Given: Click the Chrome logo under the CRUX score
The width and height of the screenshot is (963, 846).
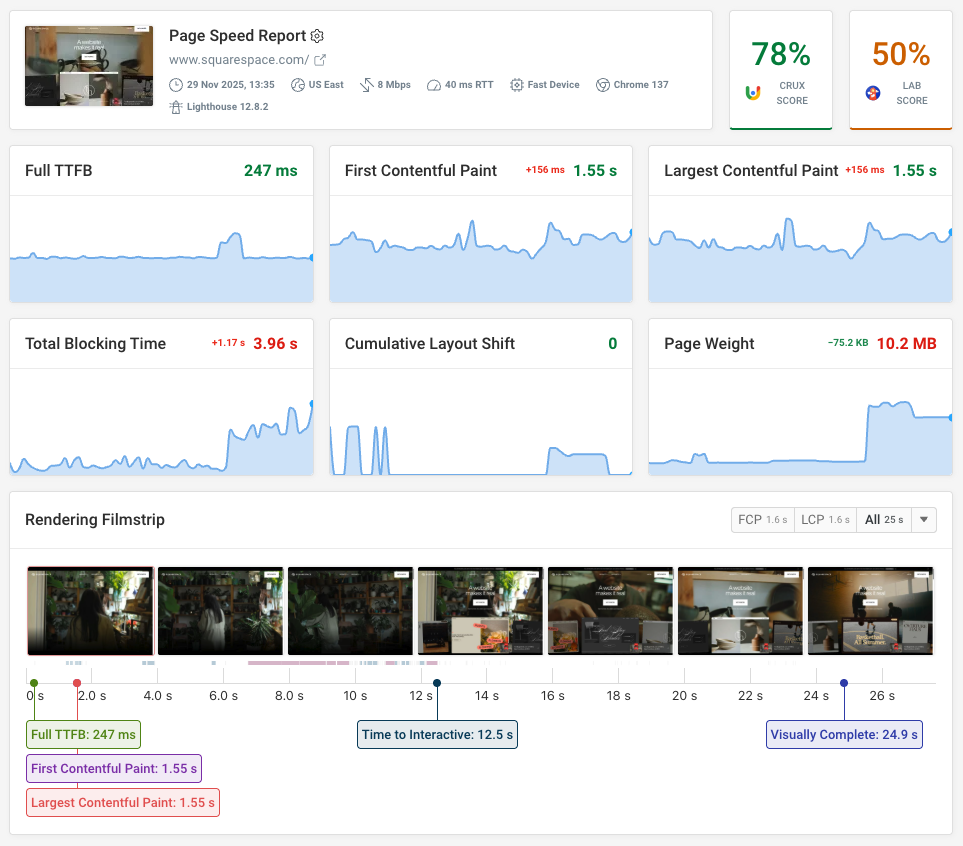Looking at the screenshot, I should tap(753, 92).
